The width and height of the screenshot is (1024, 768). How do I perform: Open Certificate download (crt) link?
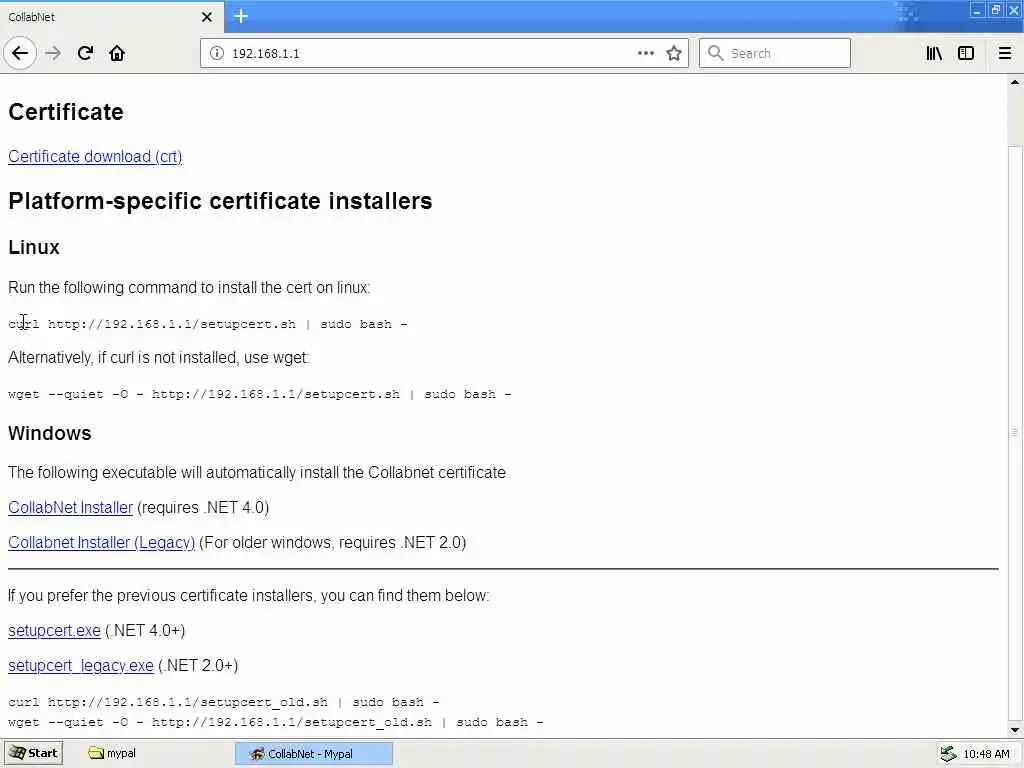point(95,157)
